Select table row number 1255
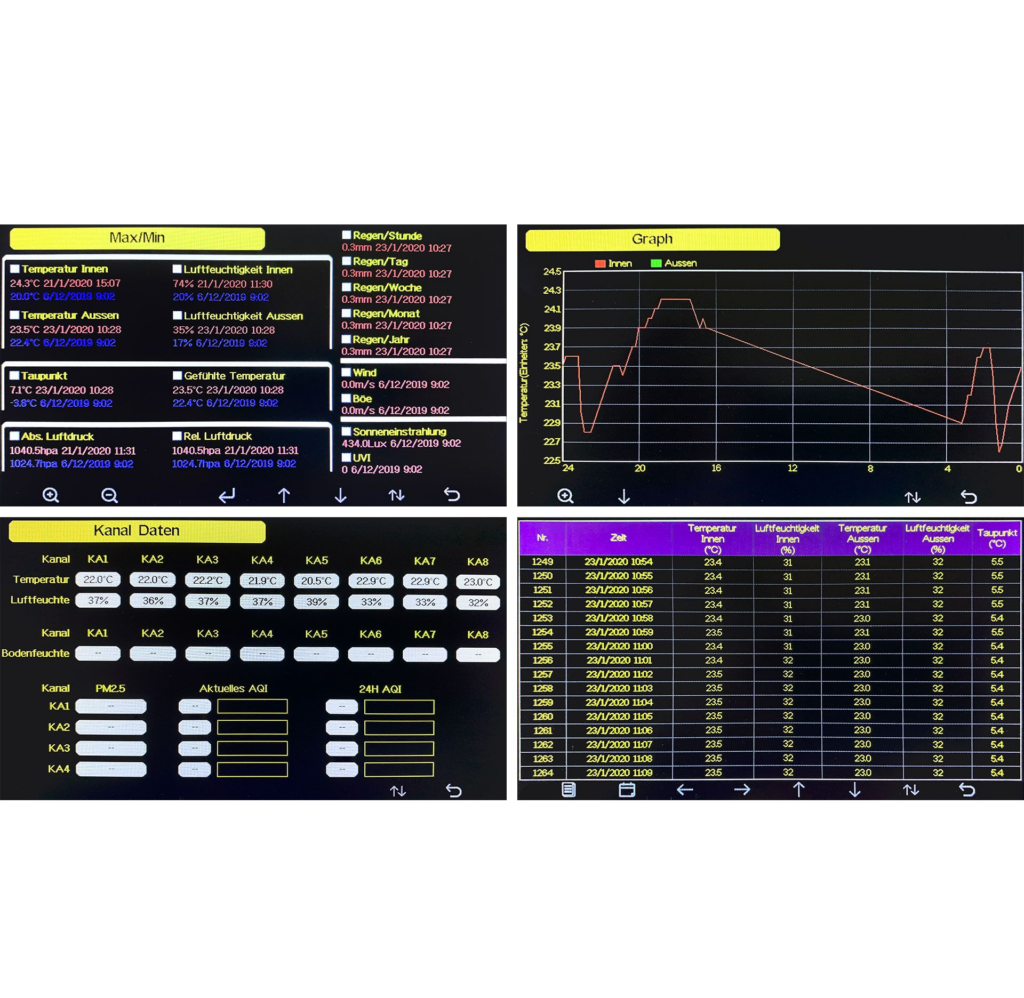The height and width of the screenshot is (998, 1024). tap(542, 646)
